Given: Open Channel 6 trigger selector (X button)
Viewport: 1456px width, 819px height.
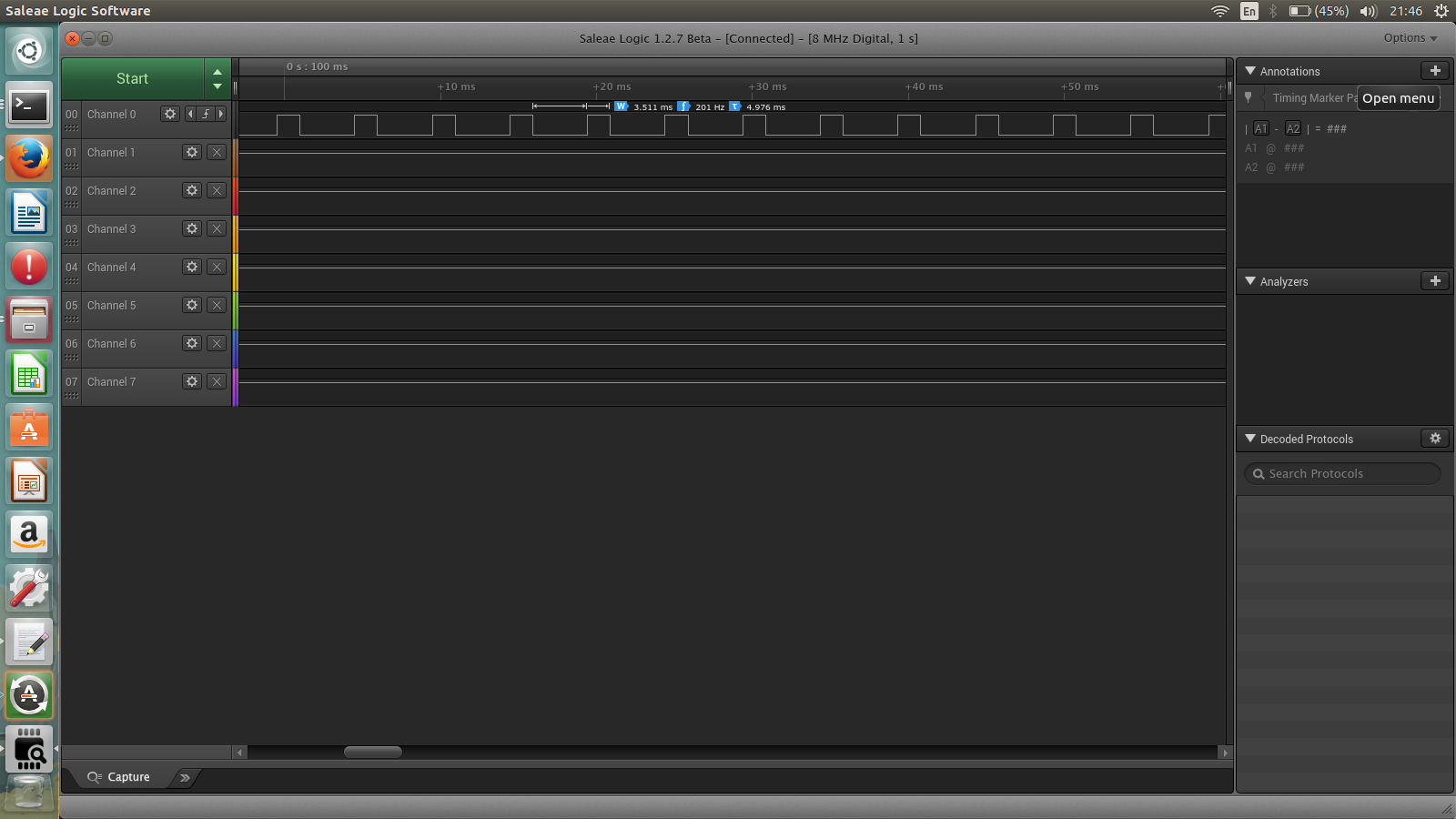Looking at the screenshot, I should [x=217, y=343].
